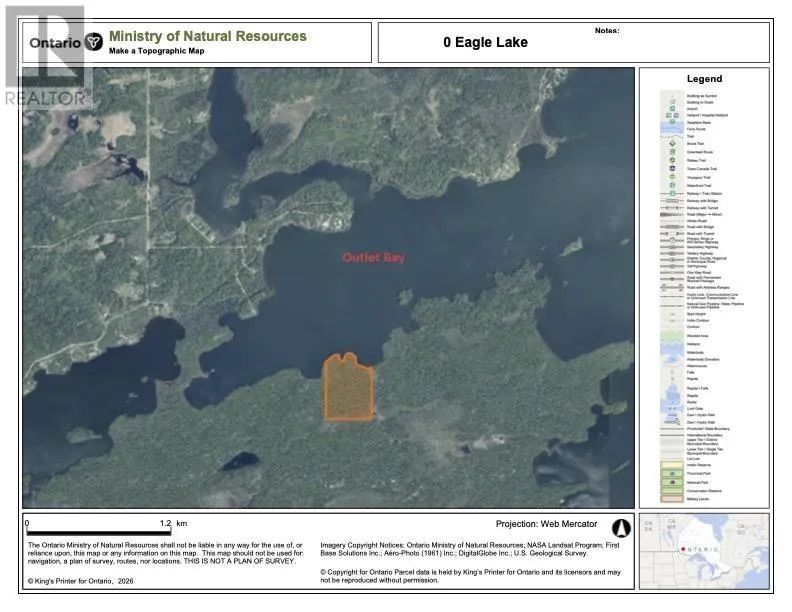Click the Indian Reserve legend swatch
This screenshot has width=792, height=612.
tap(672, 465)
